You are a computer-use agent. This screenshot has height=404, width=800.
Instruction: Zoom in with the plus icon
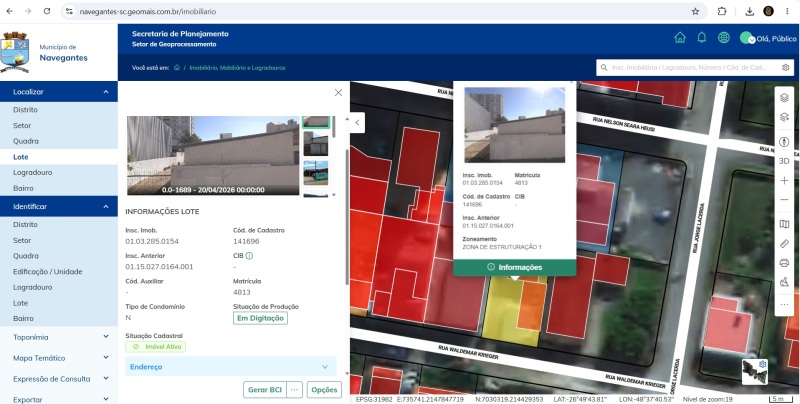[x=784, y=181]
